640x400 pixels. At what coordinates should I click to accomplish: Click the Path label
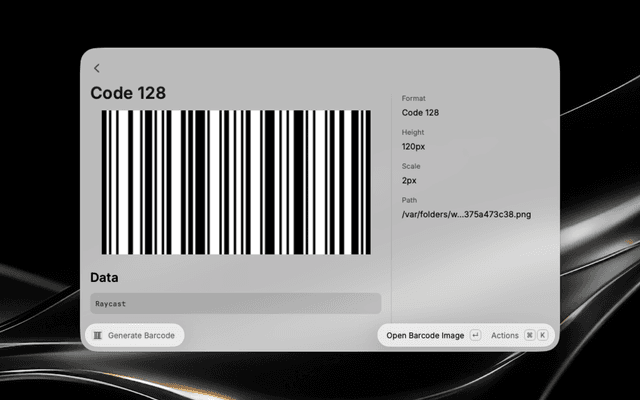point(409,200)
